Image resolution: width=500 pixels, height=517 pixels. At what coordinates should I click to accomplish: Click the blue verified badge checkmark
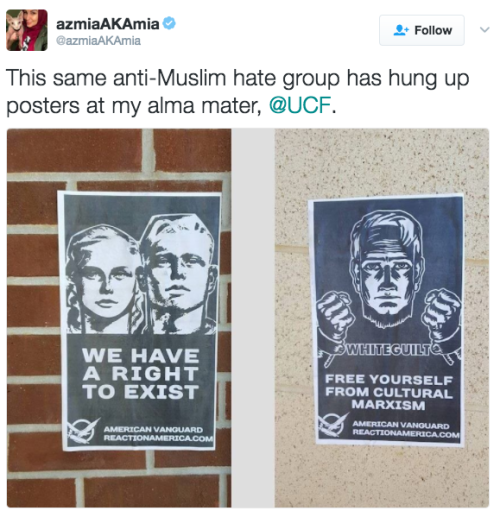[169, 24]
